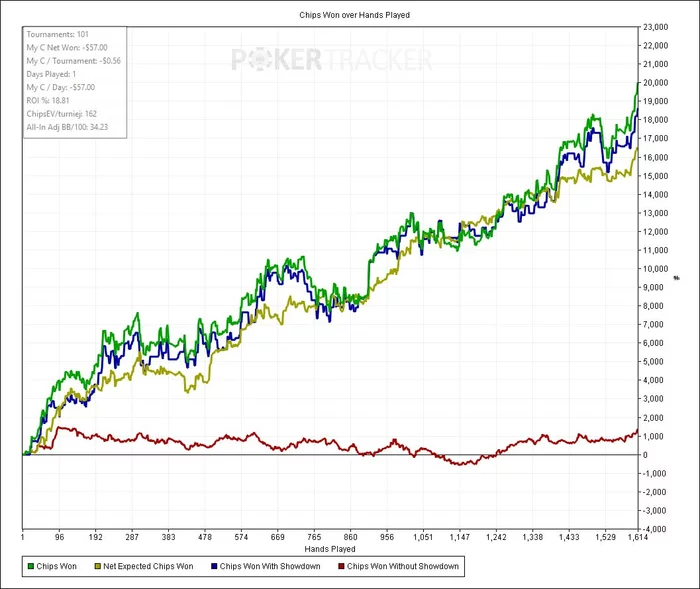The width and height of the screenshot is (700, 589).
Task: Select the 'Chips Won With Showdown' legend label
Action: [270, 566]
